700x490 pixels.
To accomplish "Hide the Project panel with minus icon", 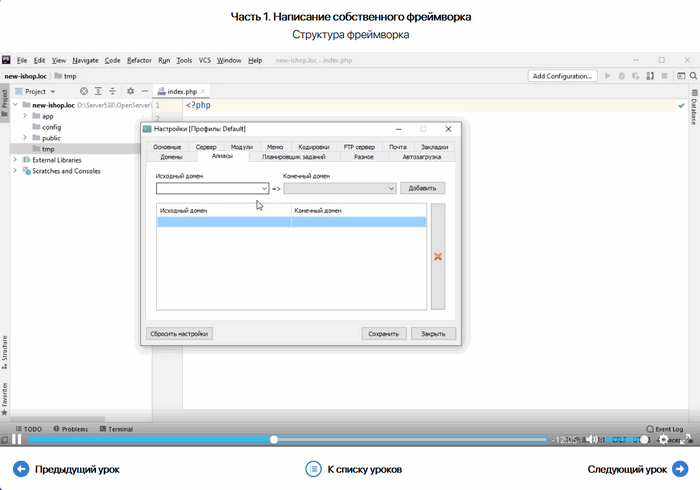I will click(145, 91).
